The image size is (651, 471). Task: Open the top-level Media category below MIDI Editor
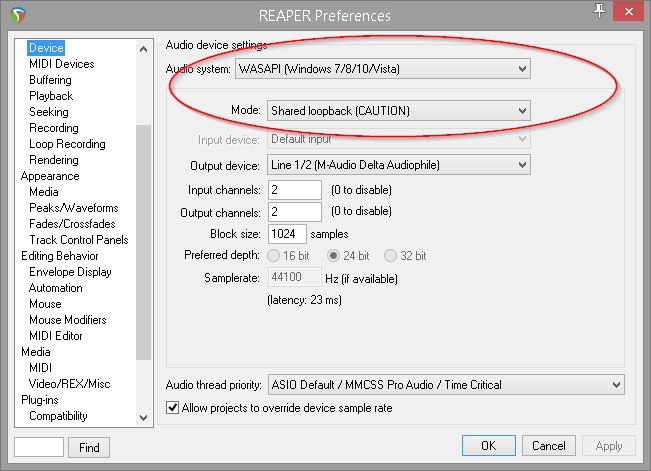36,352
